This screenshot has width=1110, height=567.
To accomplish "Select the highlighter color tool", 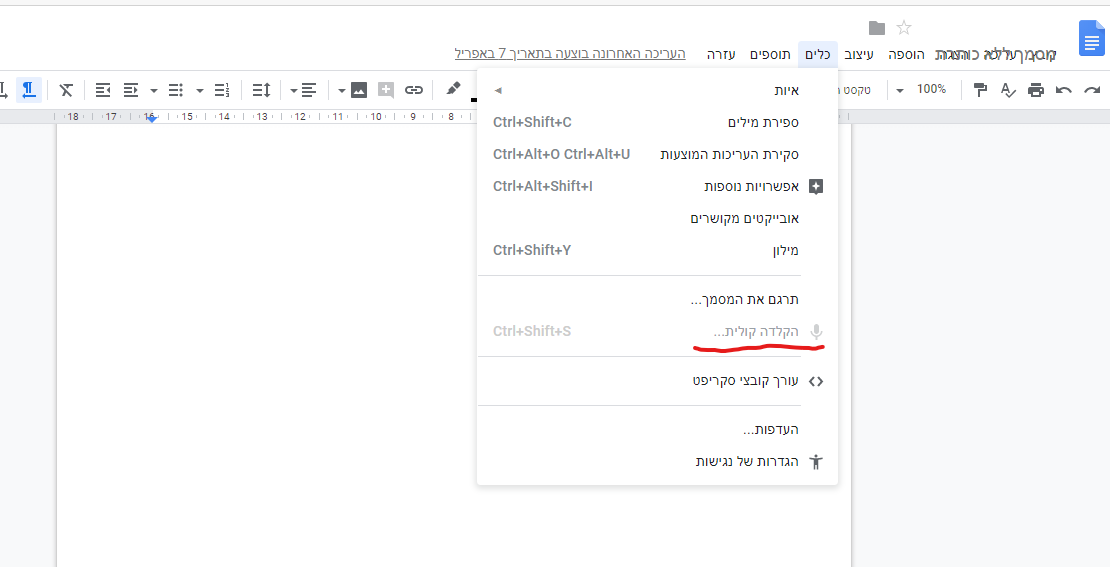I will click(x=453, y=89).
